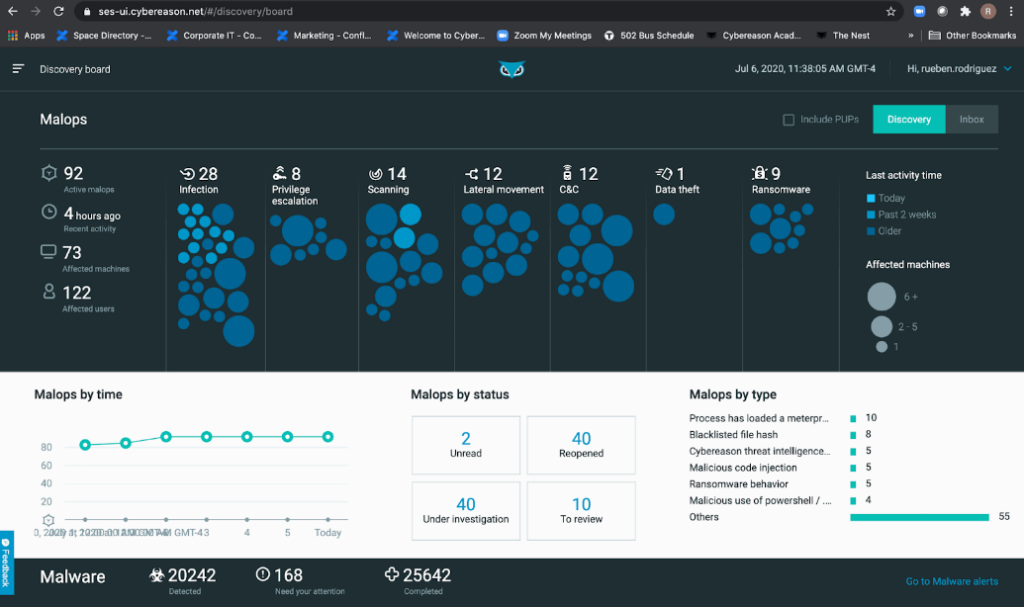Click the Apps grid icon in bookmarks bar
Viewport: 1024px width, 607px height.
coord(12,35)
